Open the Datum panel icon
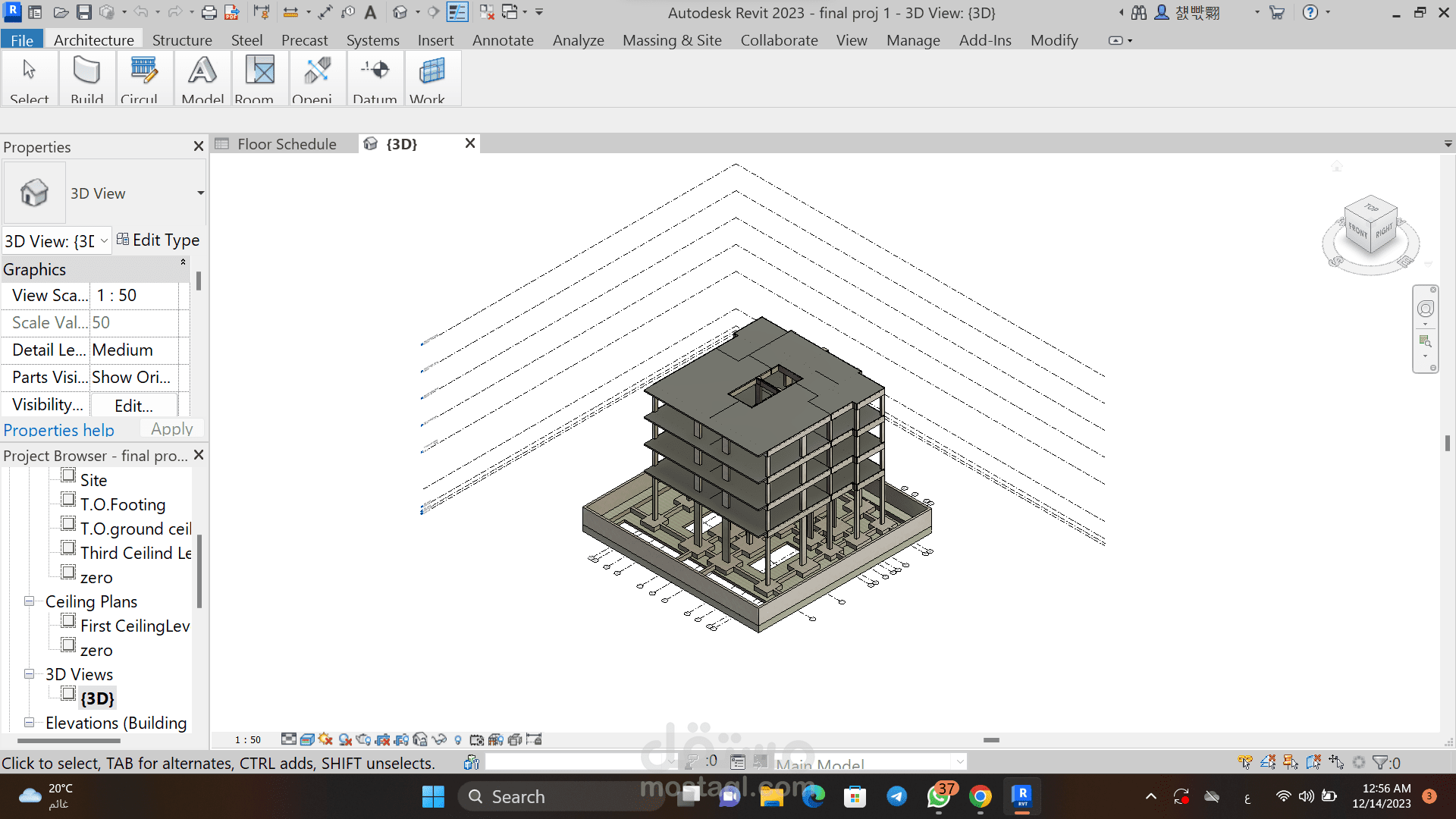Image resolution: width=1456 pixels, height=819 pixels. [375, 79]
